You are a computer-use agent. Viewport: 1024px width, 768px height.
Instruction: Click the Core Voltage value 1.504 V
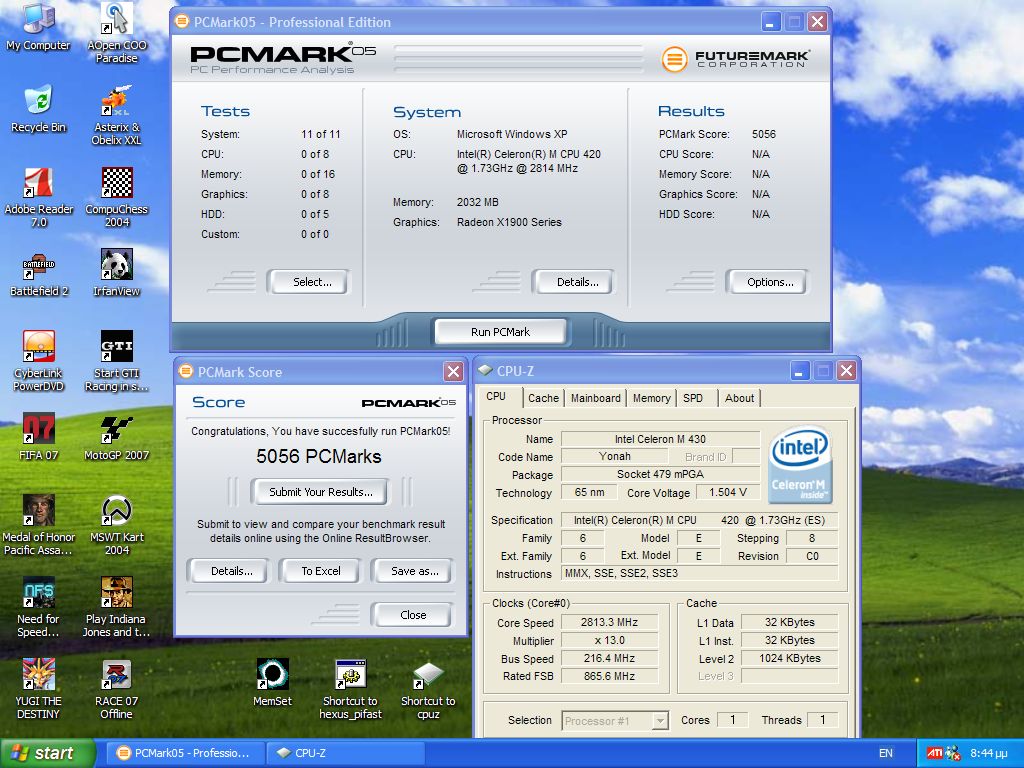point(728,492)
